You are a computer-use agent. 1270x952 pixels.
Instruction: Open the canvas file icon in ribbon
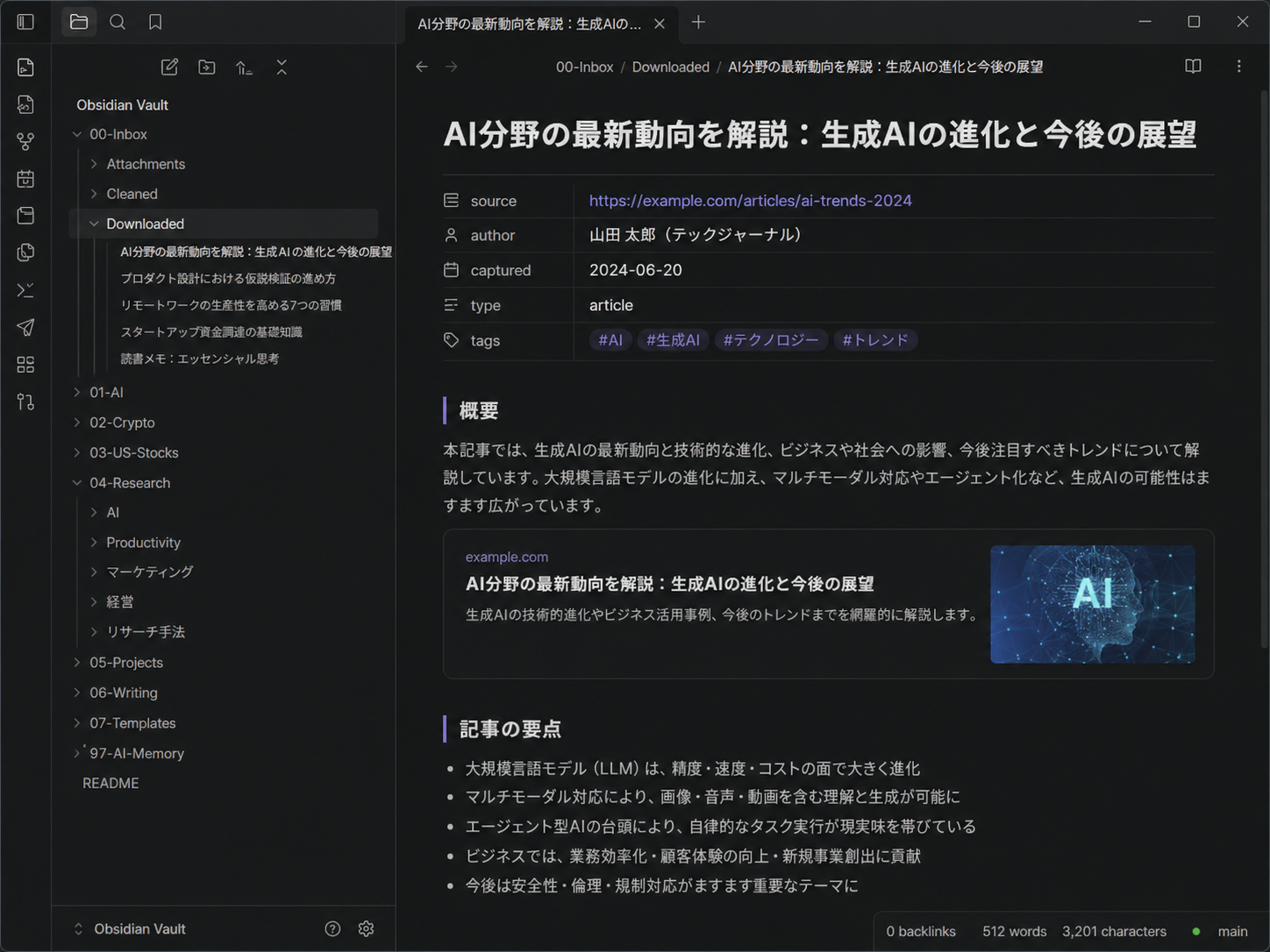(x=25, y=104)
